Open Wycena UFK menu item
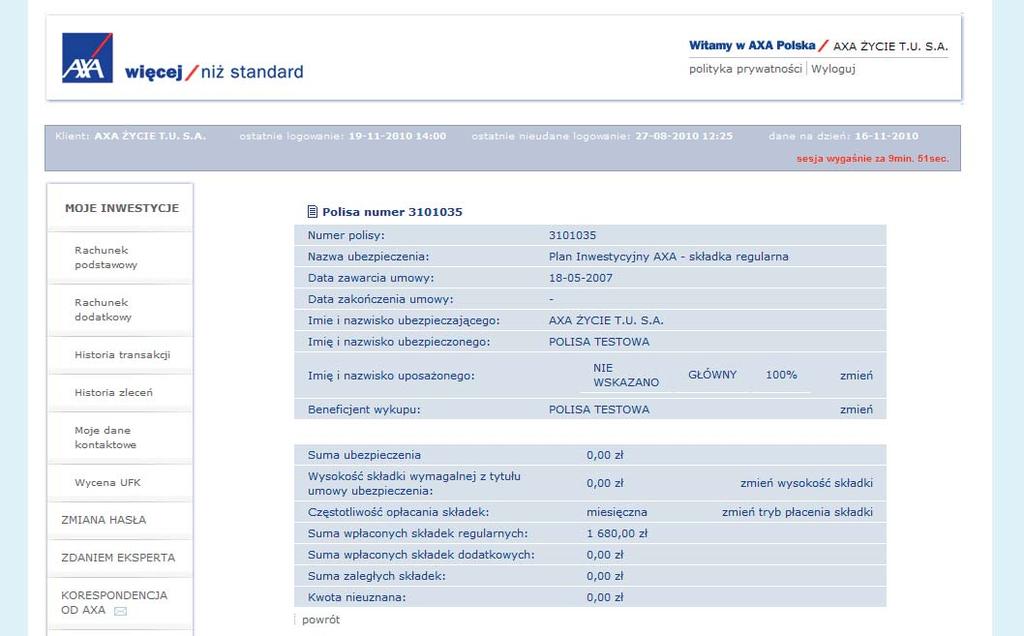 click(108, 483)
